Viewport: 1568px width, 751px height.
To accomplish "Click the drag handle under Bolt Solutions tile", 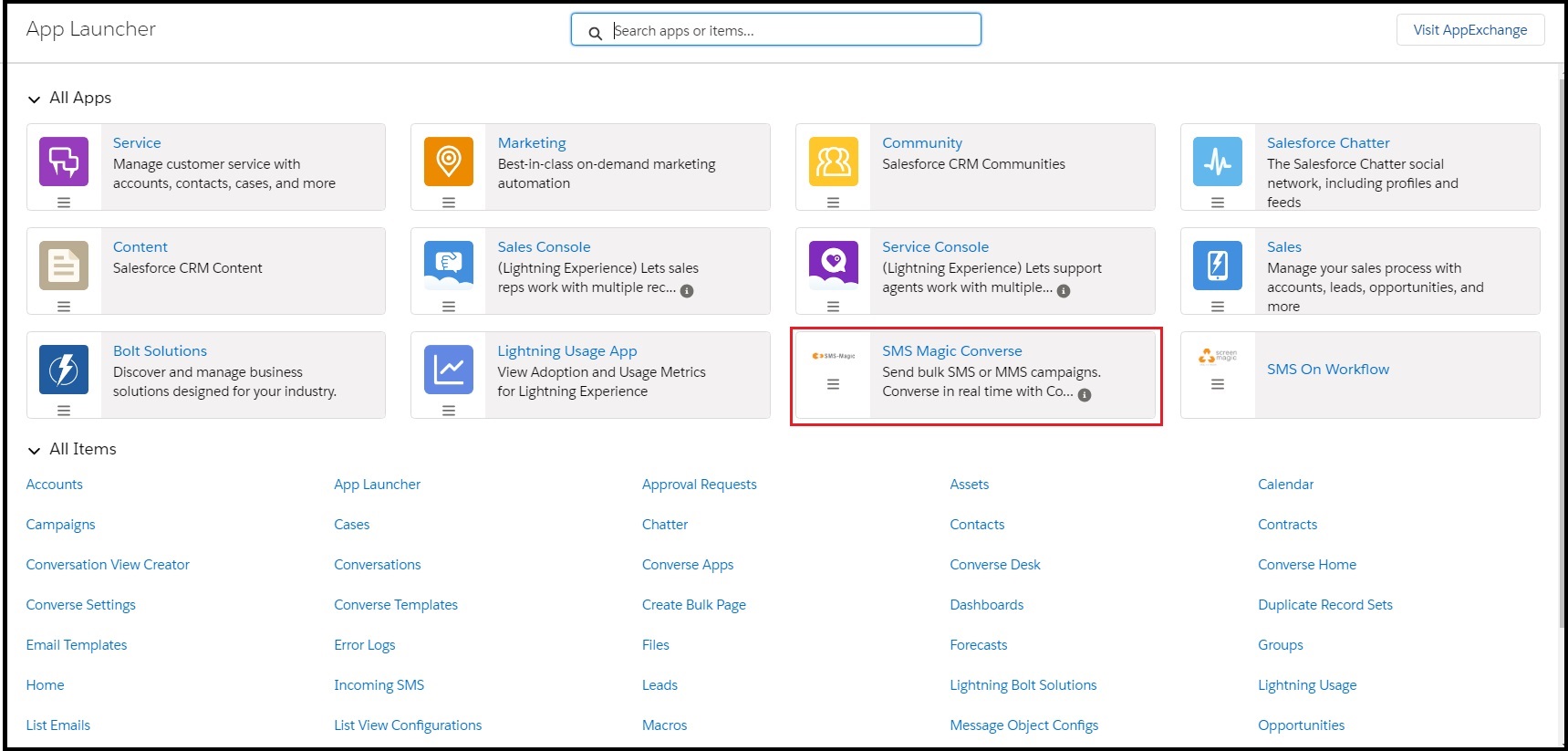I will click(x=64, y=411).
